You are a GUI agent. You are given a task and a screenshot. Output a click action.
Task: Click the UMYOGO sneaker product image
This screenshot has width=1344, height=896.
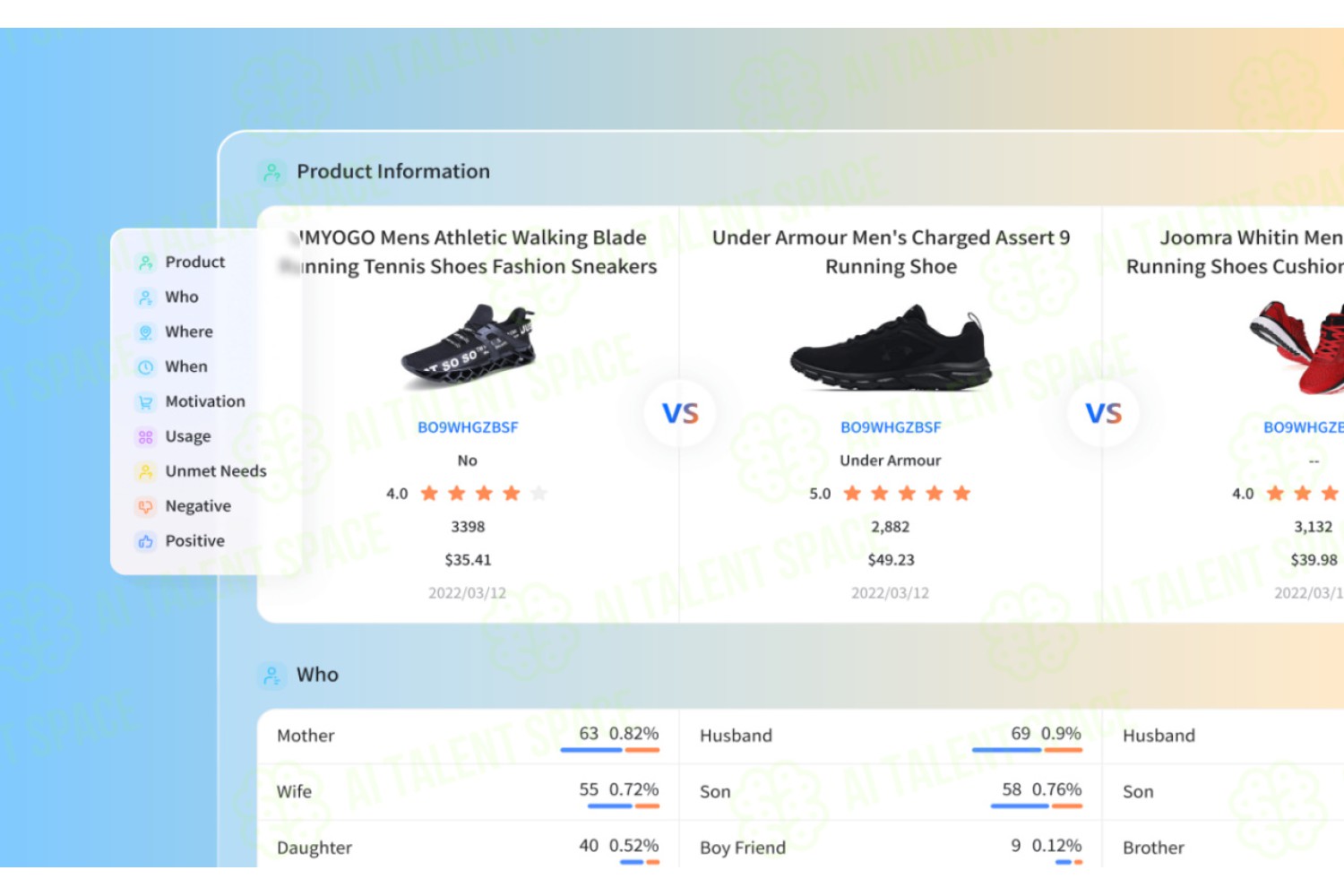[468, 346]
